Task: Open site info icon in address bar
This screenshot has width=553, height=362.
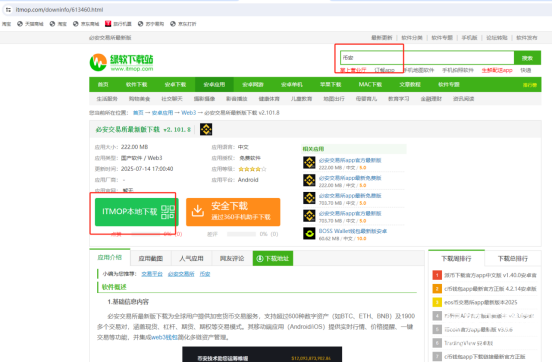Action: tap(8, 10)
